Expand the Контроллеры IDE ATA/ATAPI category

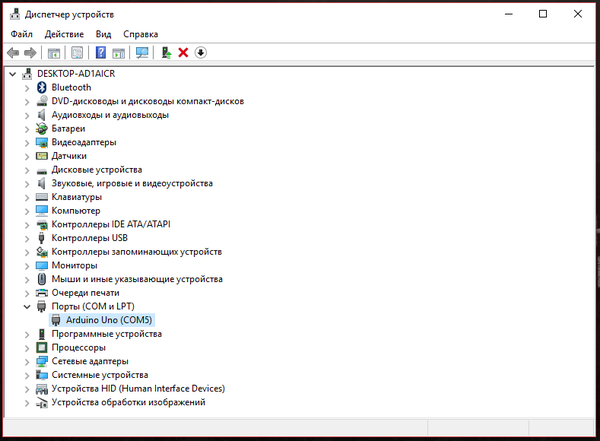tap(27, 225)
